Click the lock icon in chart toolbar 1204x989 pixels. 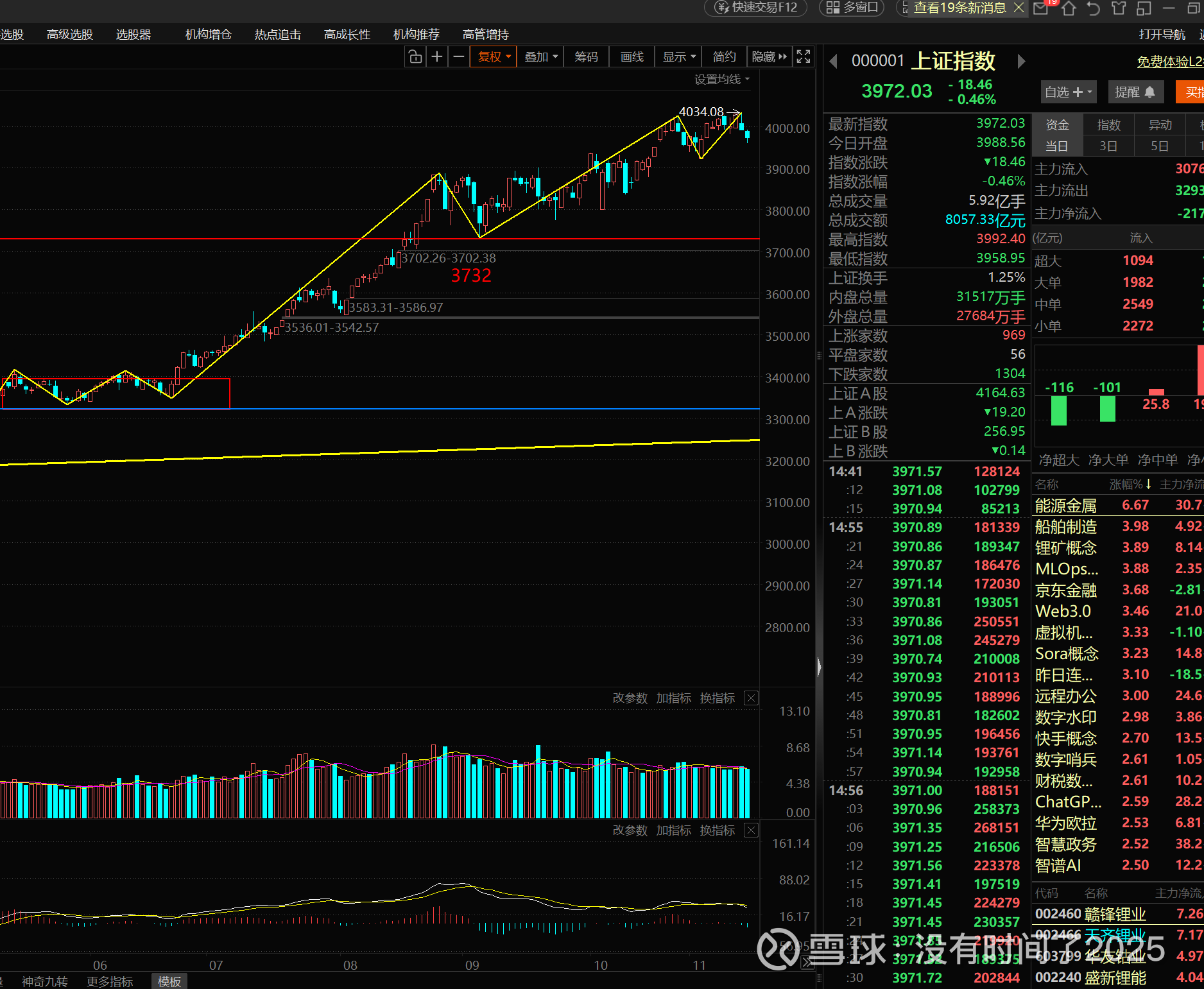[x=415, y=56]
